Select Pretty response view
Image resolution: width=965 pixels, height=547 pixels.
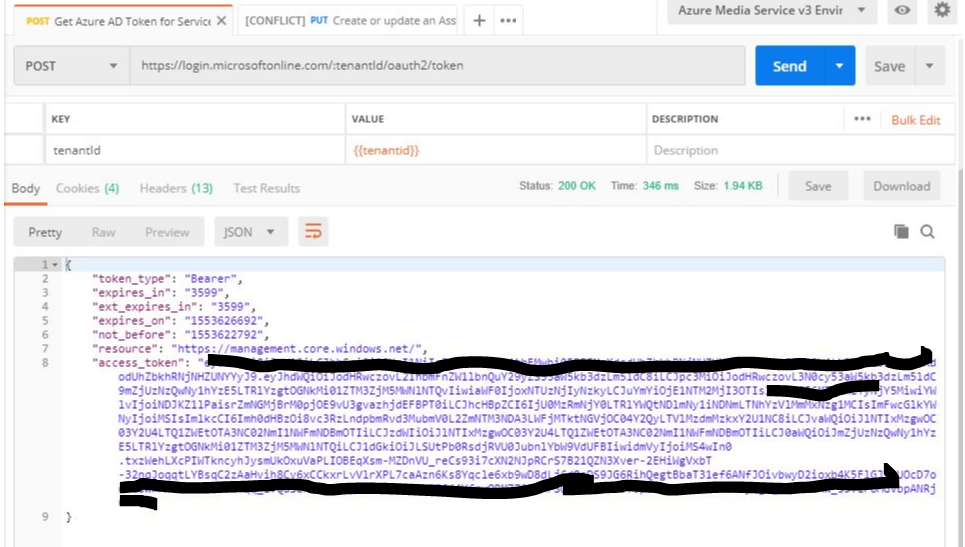tap(45, 232)
